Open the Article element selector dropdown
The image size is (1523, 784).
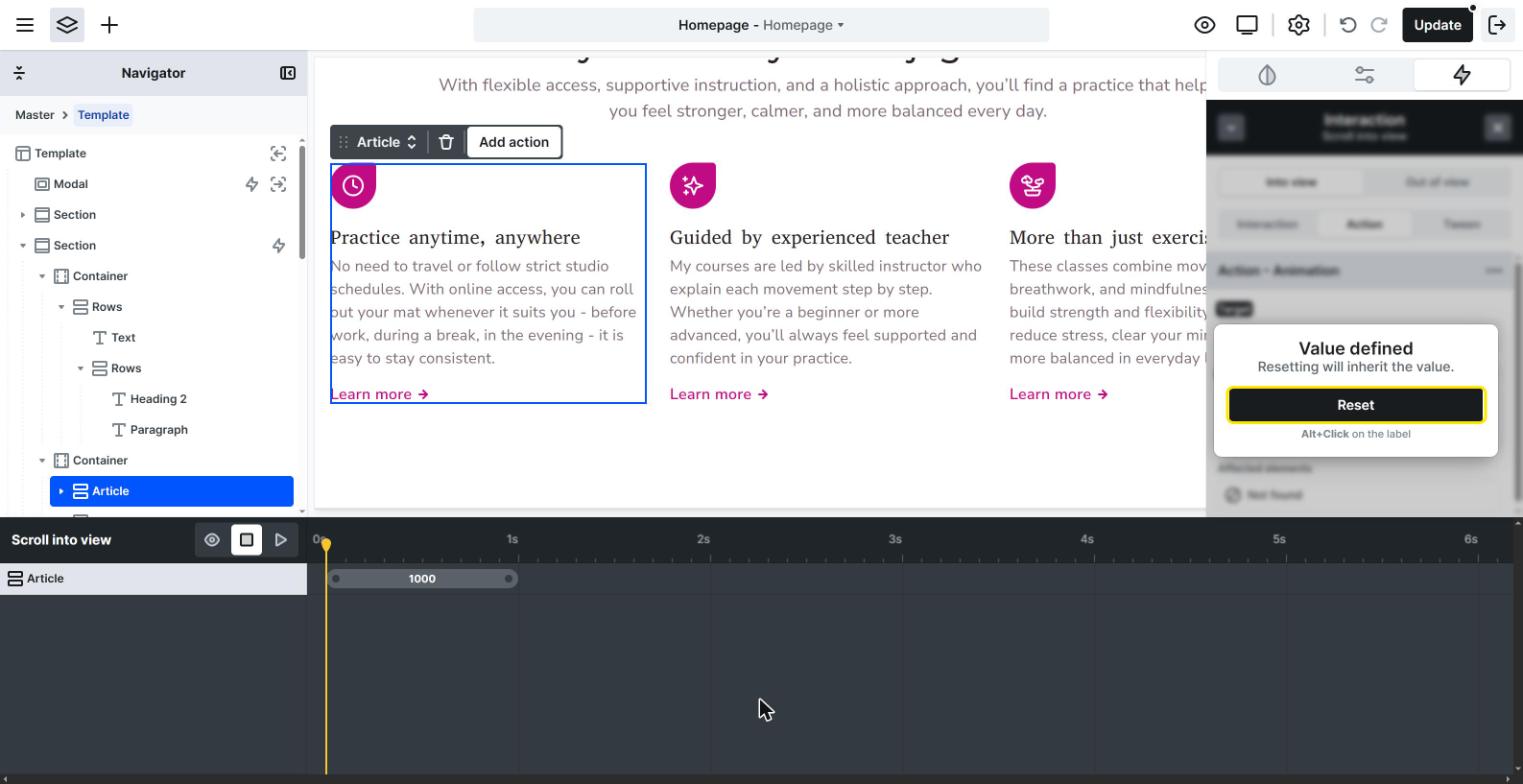(x=387, y=142)
